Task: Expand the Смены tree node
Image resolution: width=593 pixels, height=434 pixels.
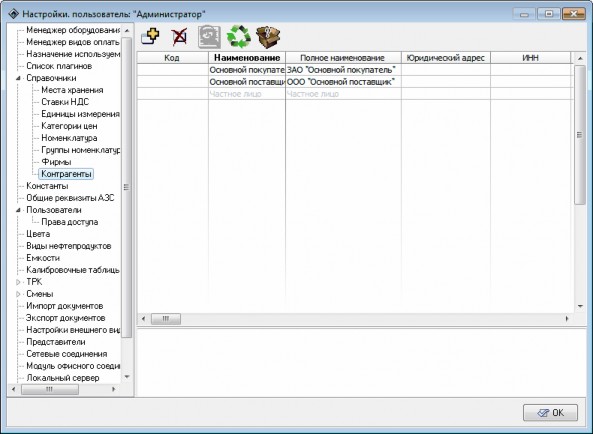Action: (x=18, y=294)
